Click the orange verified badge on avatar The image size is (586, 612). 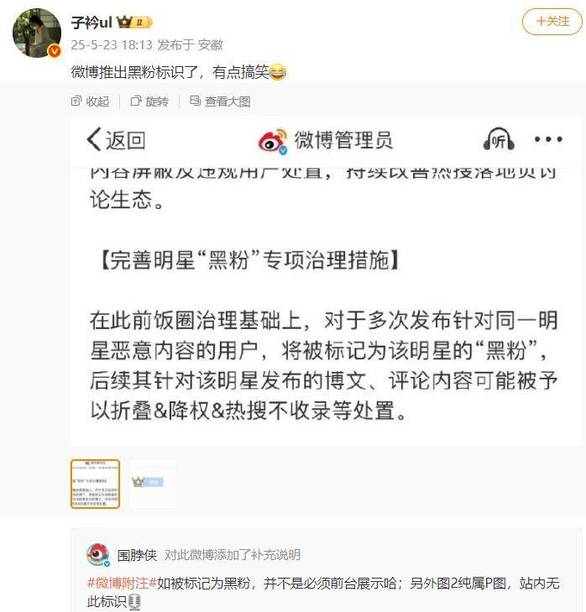[54, 51]
